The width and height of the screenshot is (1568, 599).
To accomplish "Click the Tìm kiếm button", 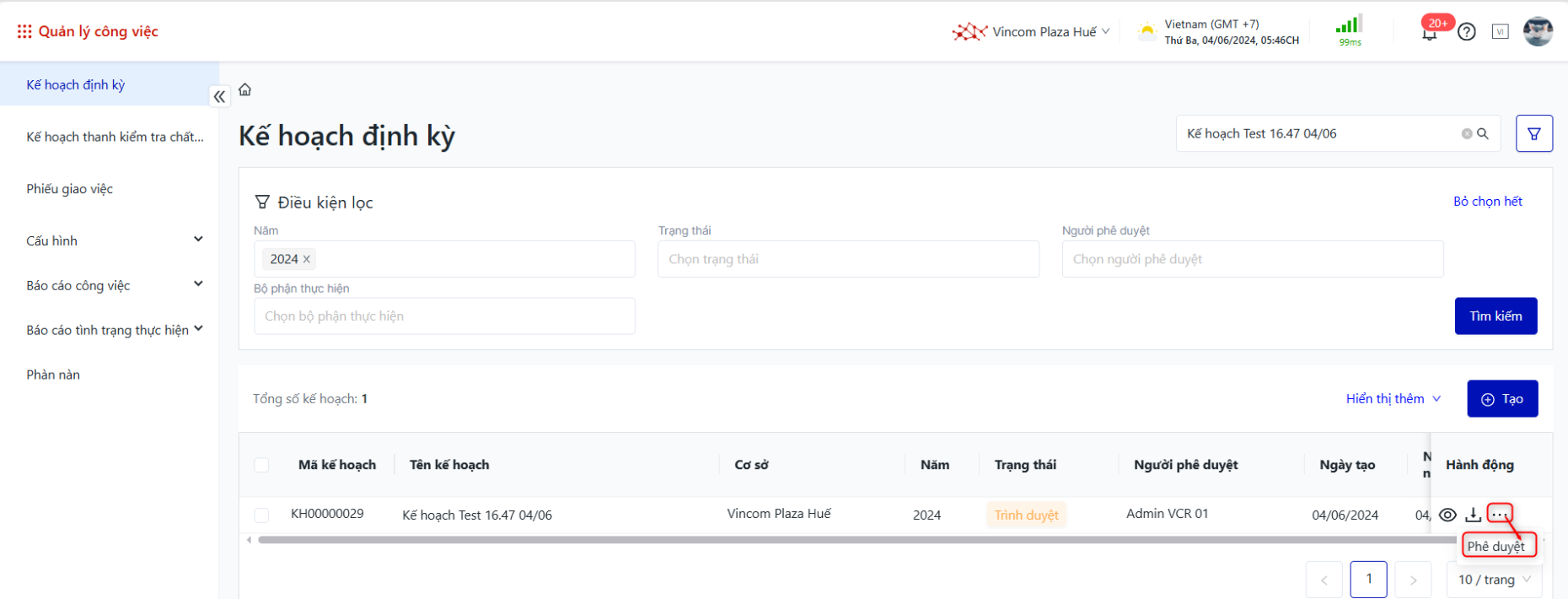I will 1496,316.
